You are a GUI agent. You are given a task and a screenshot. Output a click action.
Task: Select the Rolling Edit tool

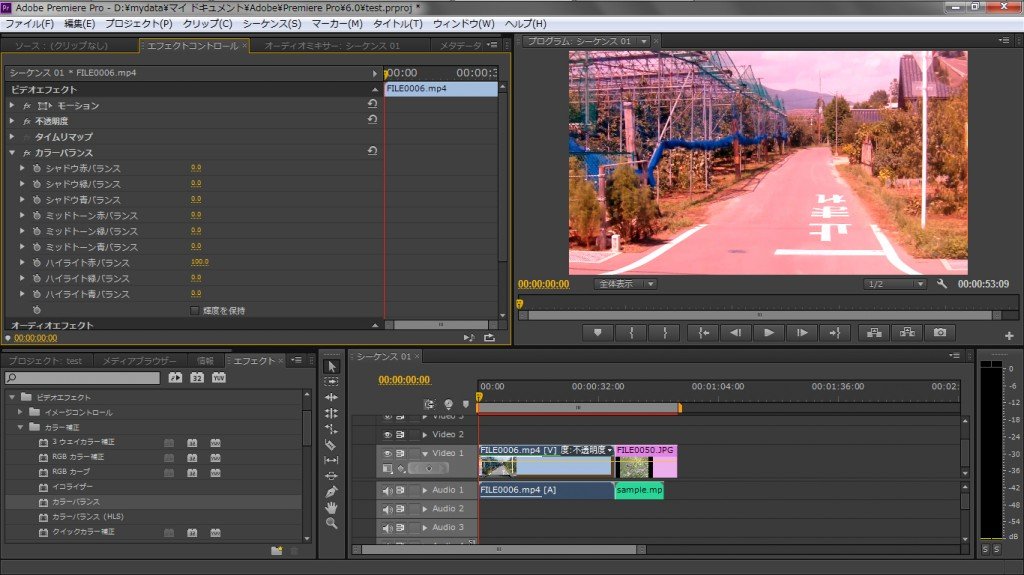click(x=332, y=413)
